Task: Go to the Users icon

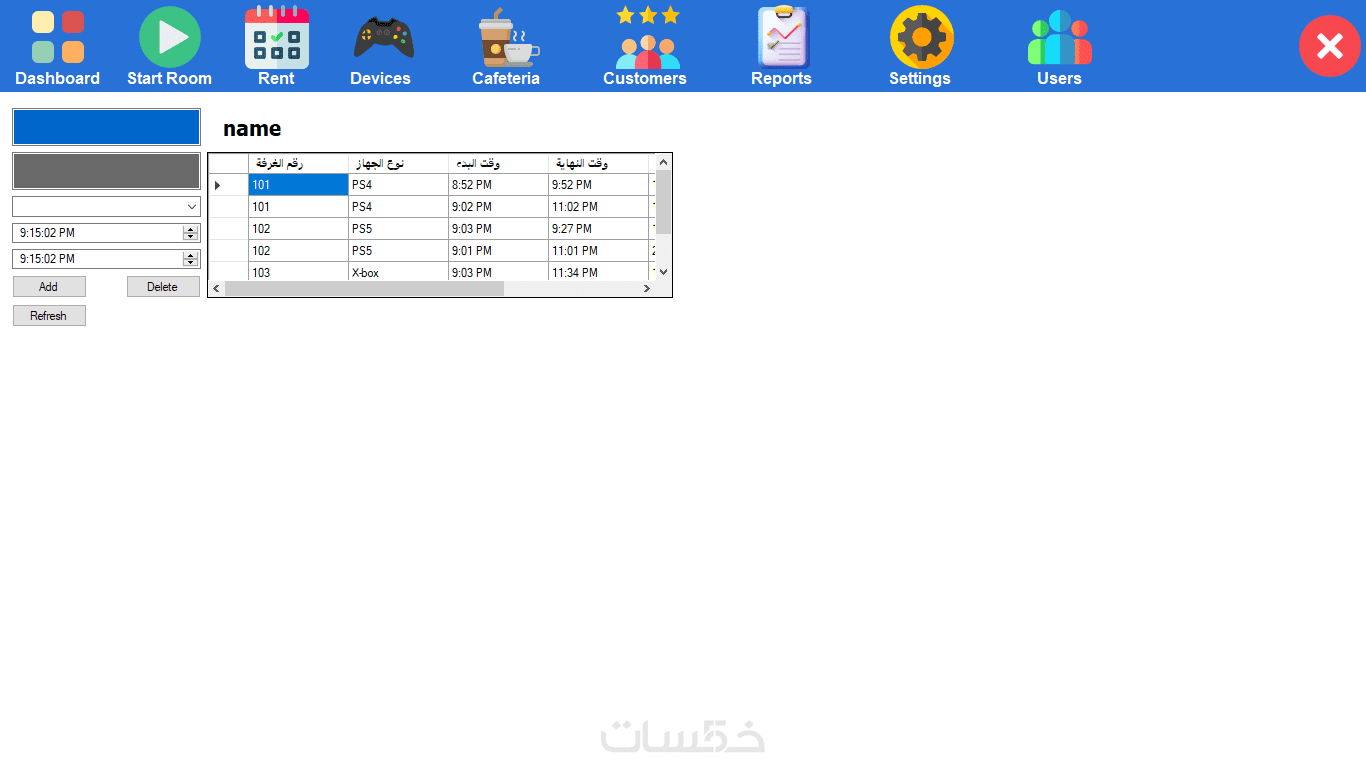Action: (1059, 38)
